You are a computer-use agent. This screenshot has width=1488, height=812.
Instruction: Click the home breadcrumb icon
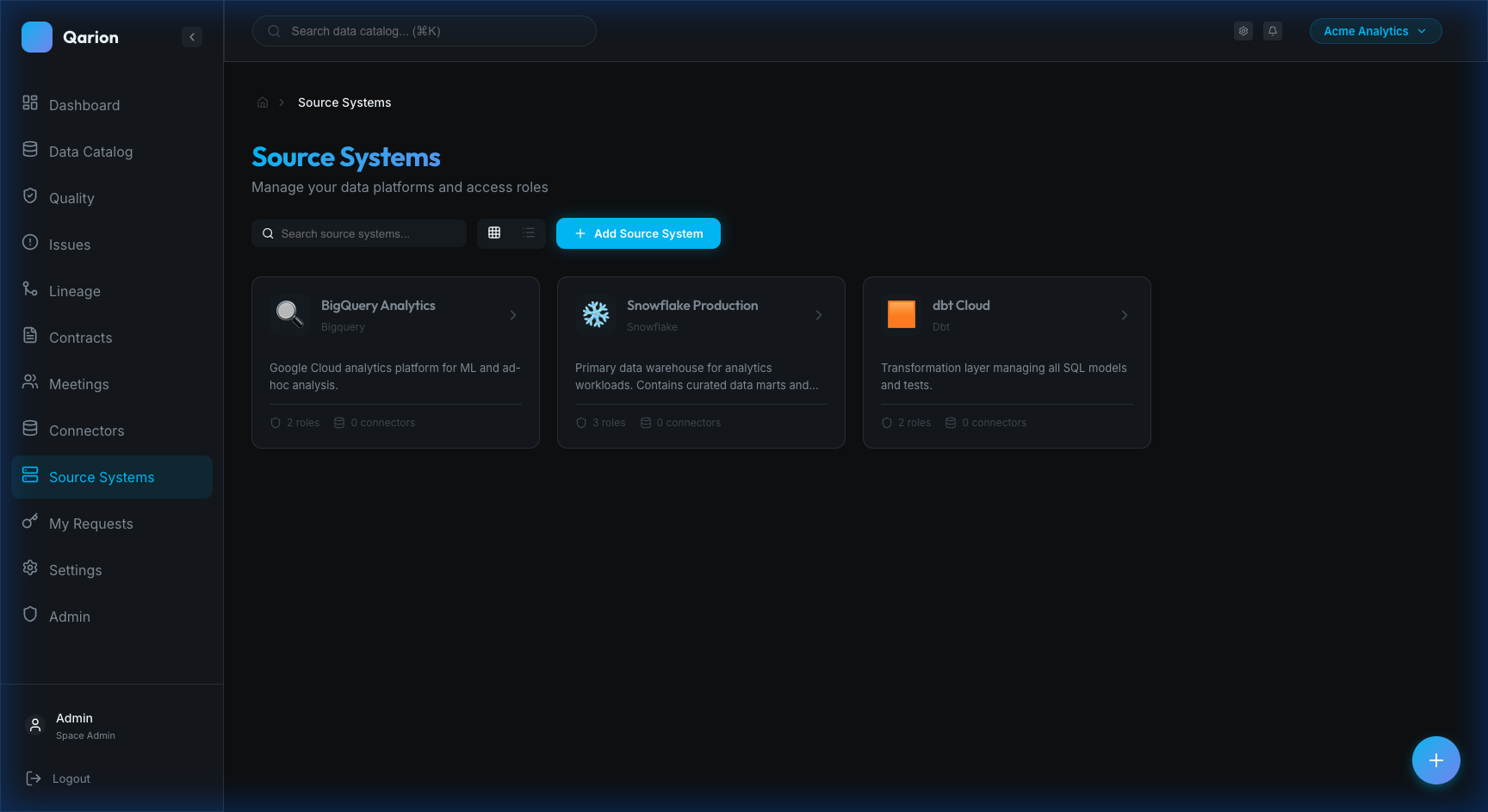(x=263, y=102)
